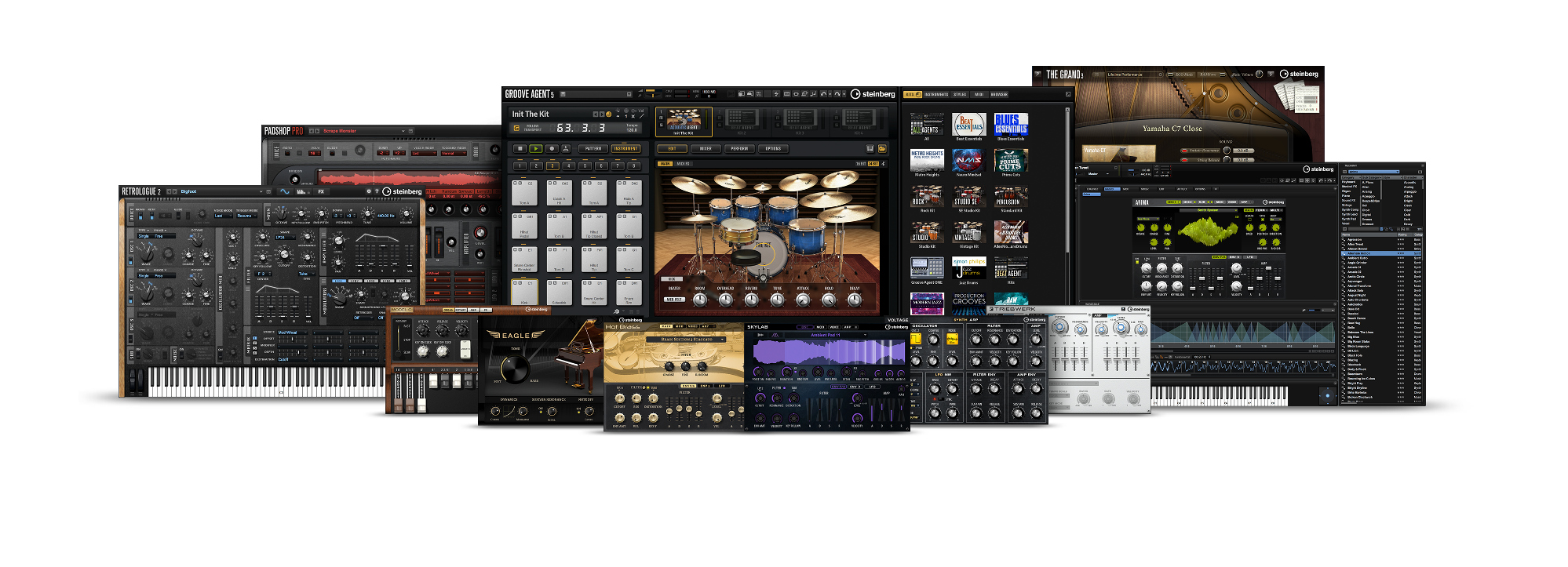Click the folder load icon in Groove Agent
1568x567 pixels.
pos(882,149)
